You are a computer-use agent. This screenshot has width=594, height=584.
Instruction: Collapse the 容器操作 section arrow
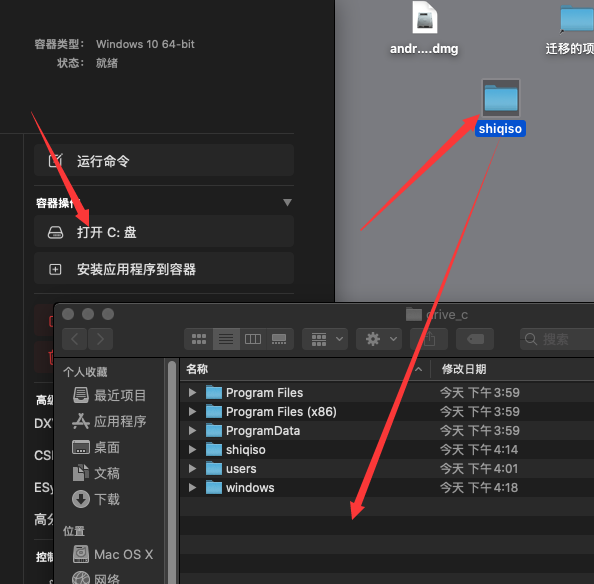(x=287, y=203)
